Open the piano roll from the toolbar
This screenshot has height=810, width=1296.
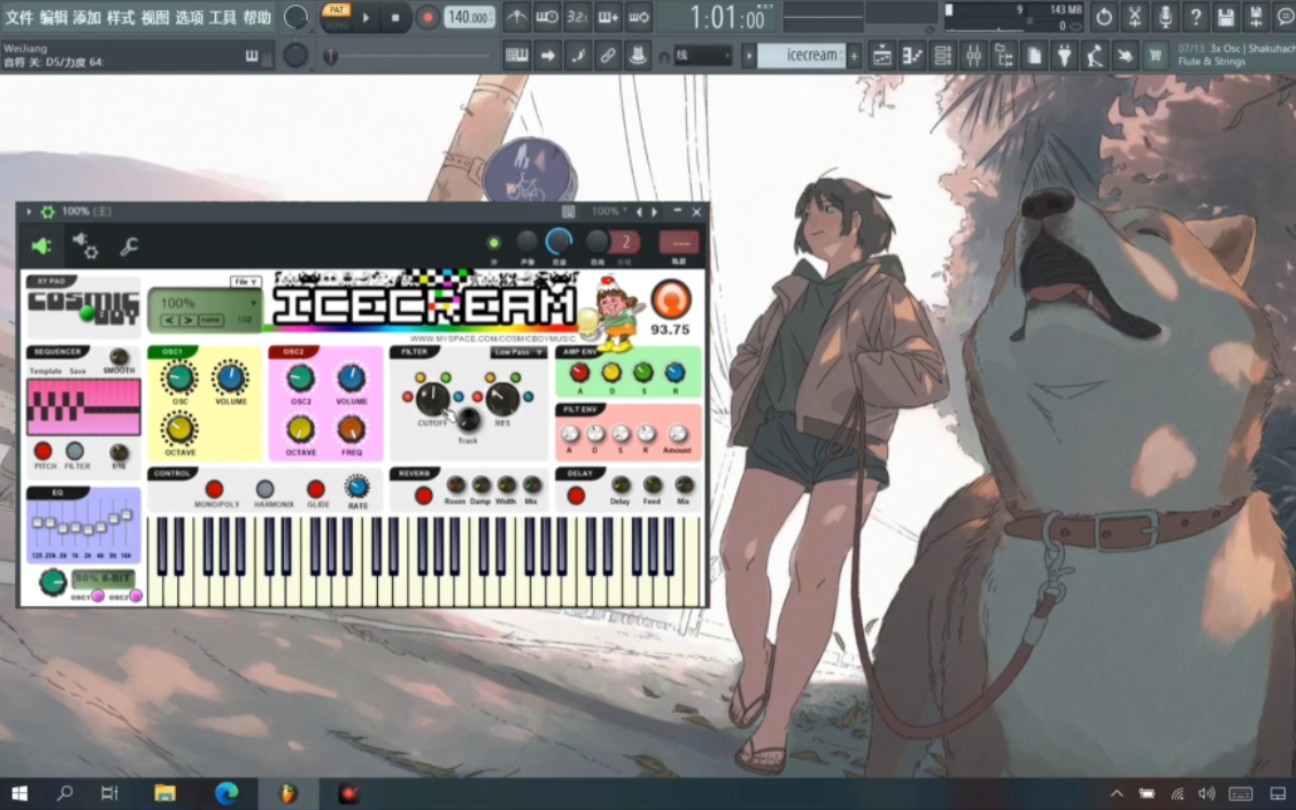click(912, 56)
